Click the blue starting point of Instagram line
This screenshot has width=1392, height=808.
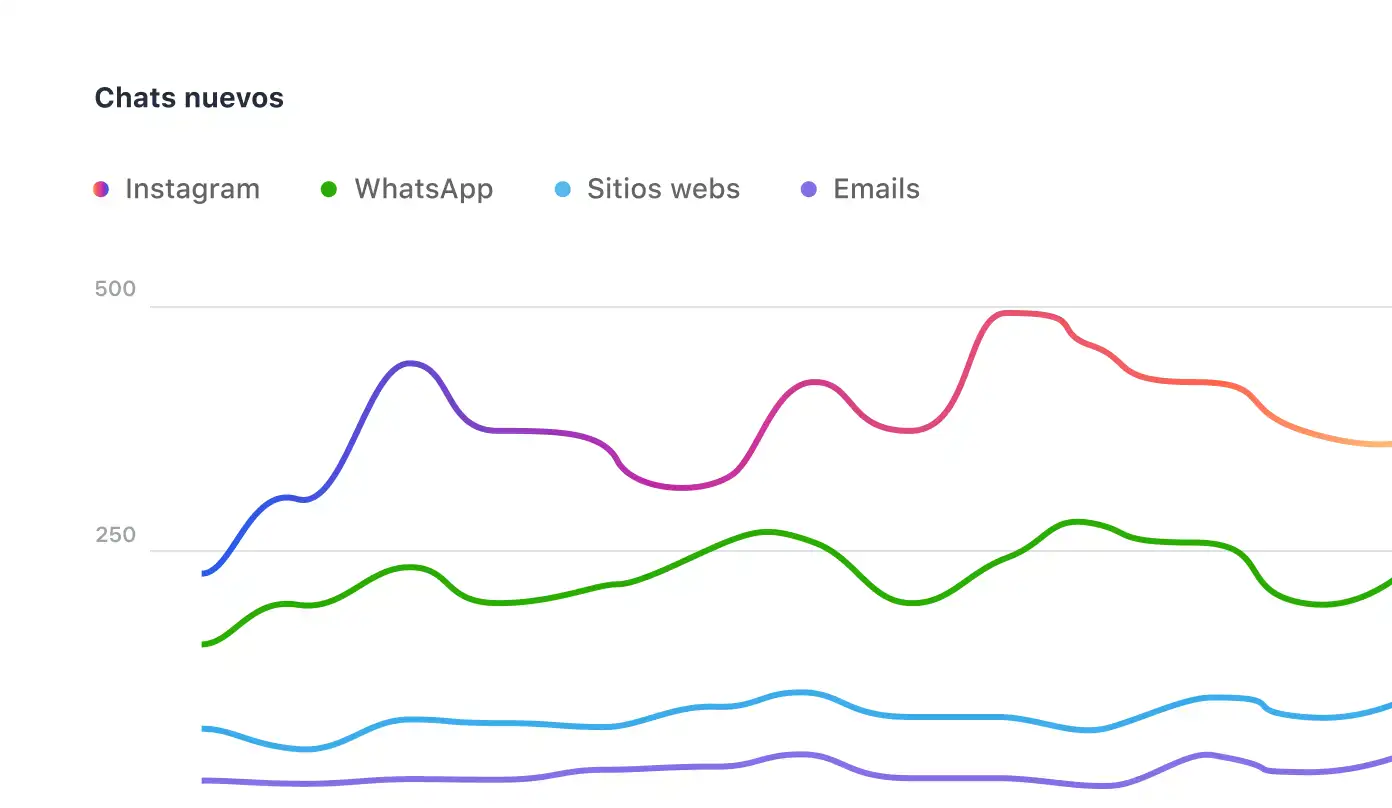click(x=205, y=573)
